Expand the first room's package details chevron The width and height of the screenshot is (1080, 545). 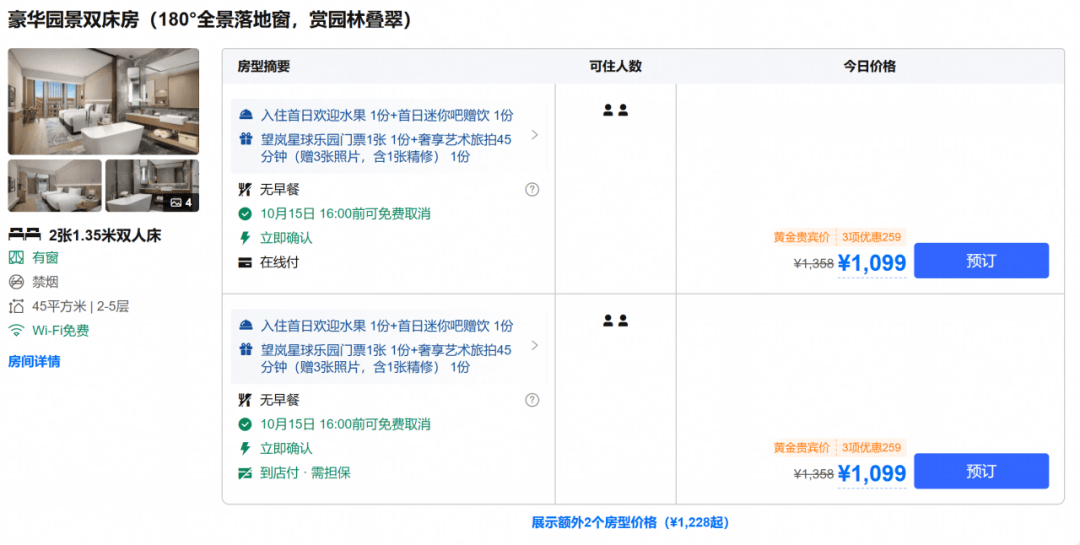tap(534, 135)
